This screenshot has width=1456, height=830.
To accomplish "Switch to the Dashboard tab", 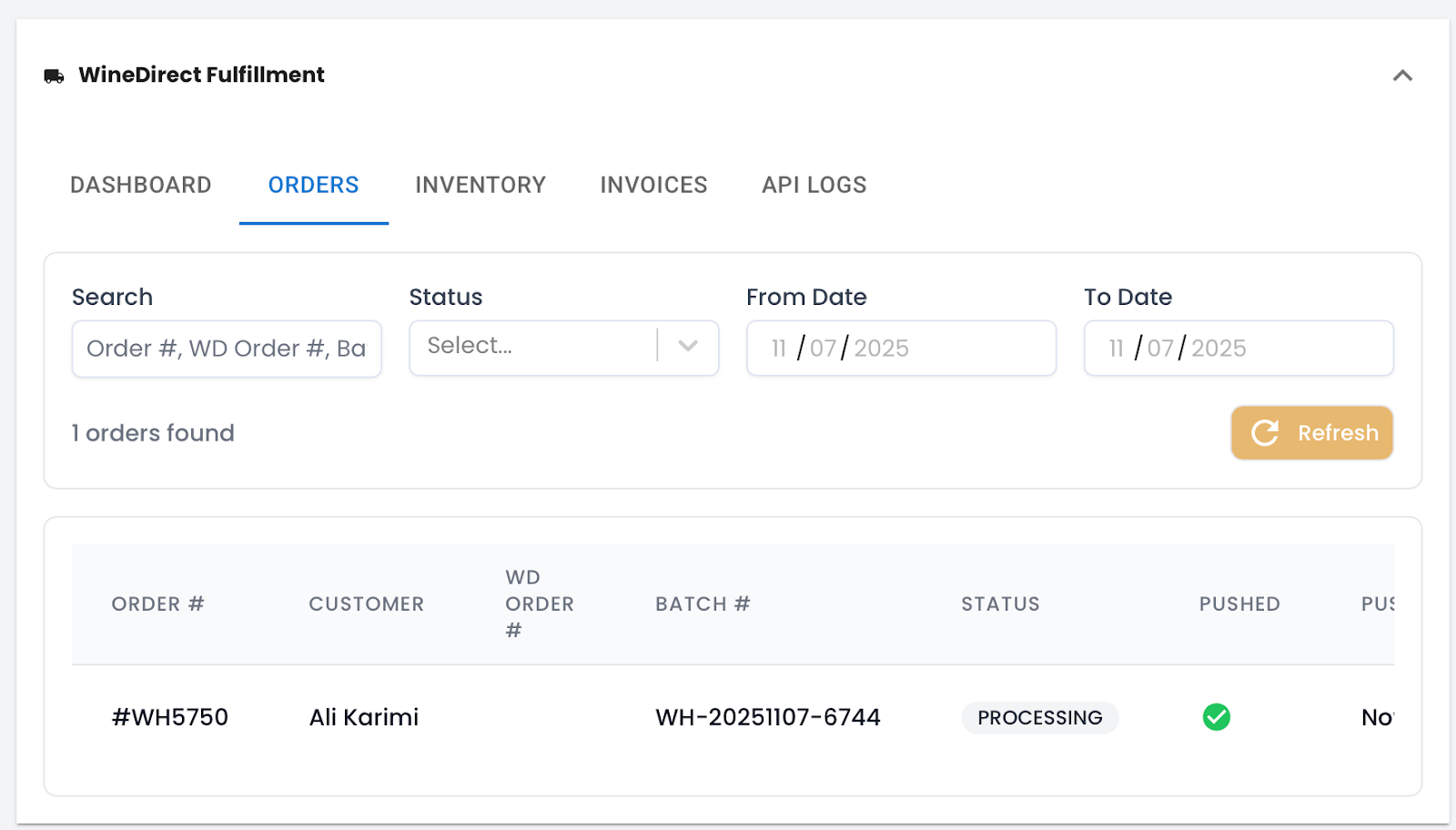I will click(141, 185).
